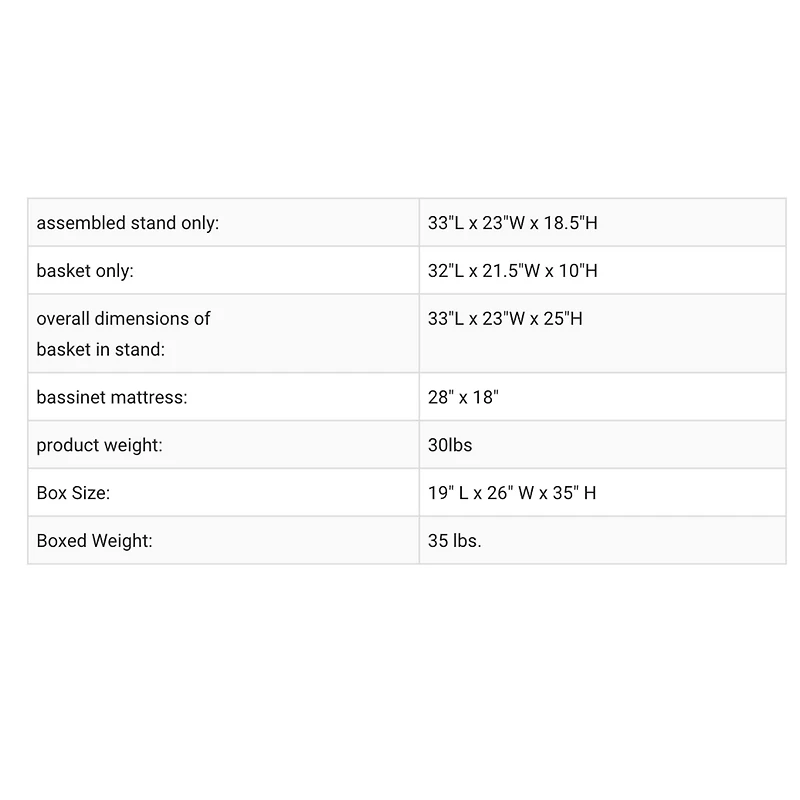Select the 35 lbs. boxed weight value
Image resolution: width=800 pixels, height=800 pixels.
click(454, 541)
